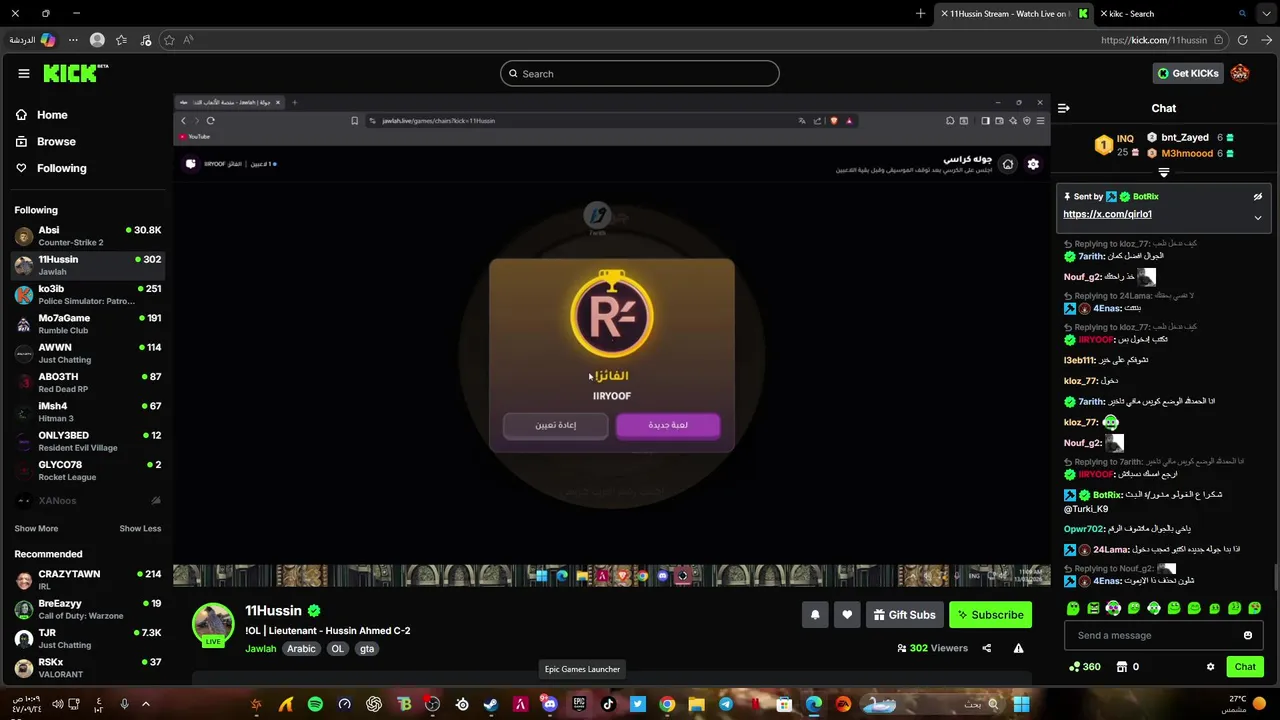
Task: Open ABO3TH Red Dead RP channel
Action: (x=88, y=383)
